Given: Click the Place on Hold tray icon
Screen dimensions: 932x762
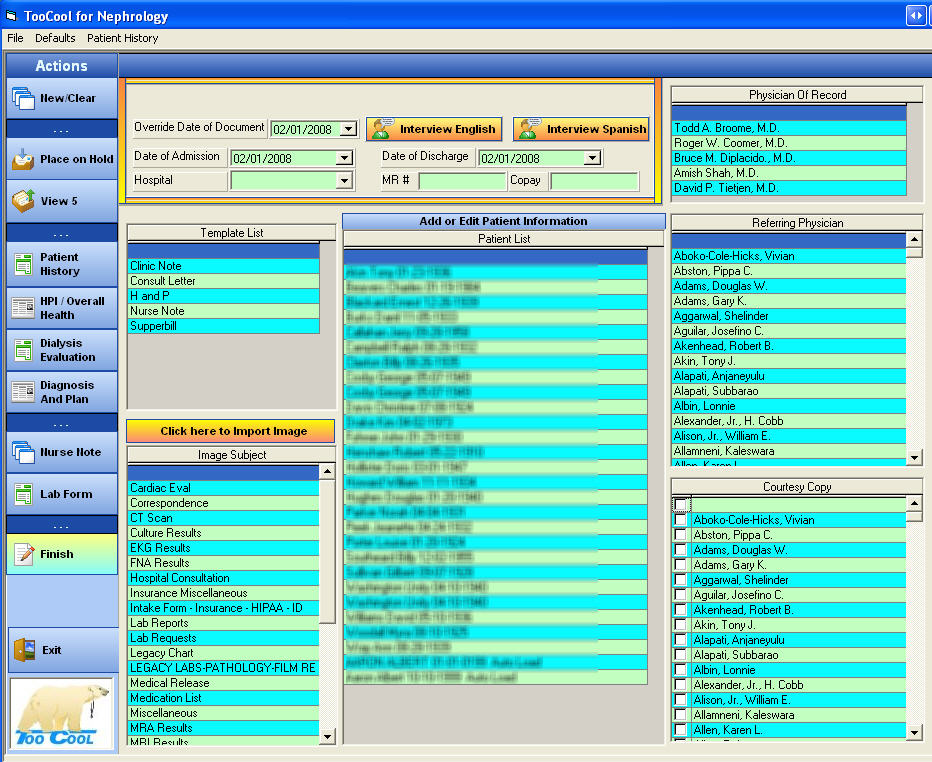Looking at the screenshot, I should pos(23,159).
